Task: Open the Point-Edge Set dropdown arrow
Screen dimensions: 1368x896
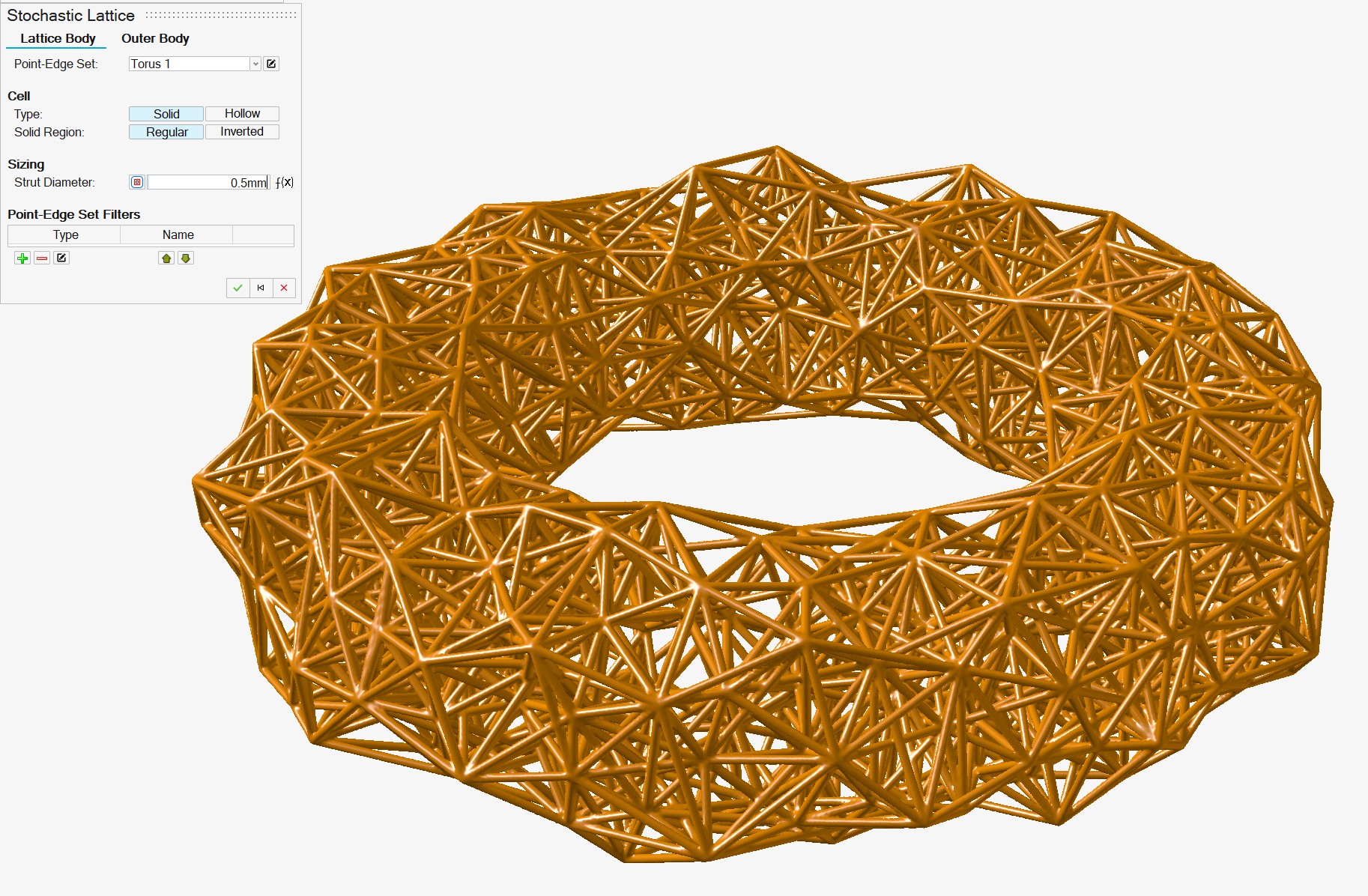Action: pos(255,64)
